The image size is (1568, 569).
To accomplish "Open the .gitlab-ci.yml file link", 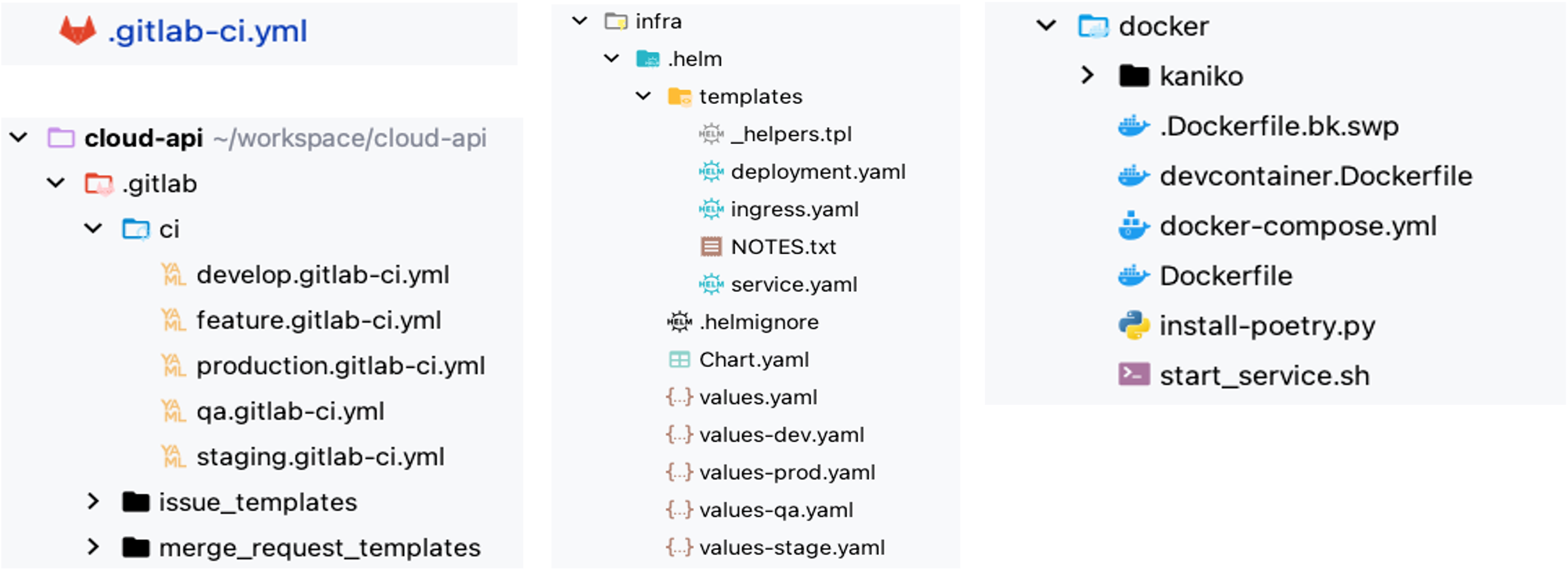I will coord(207,31).
